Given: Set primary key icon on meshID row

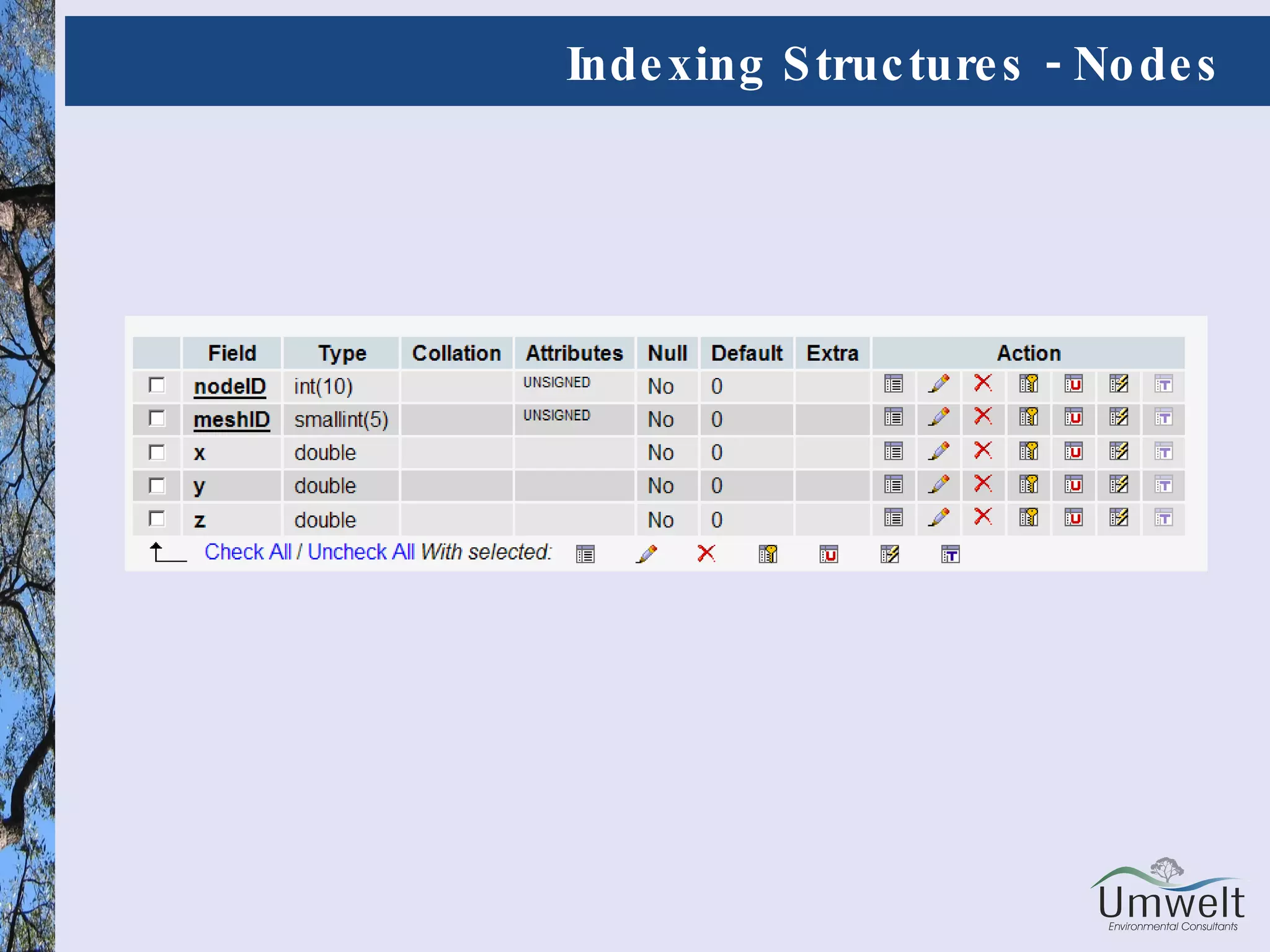Looking at the screenshot, I should 1029,416.
